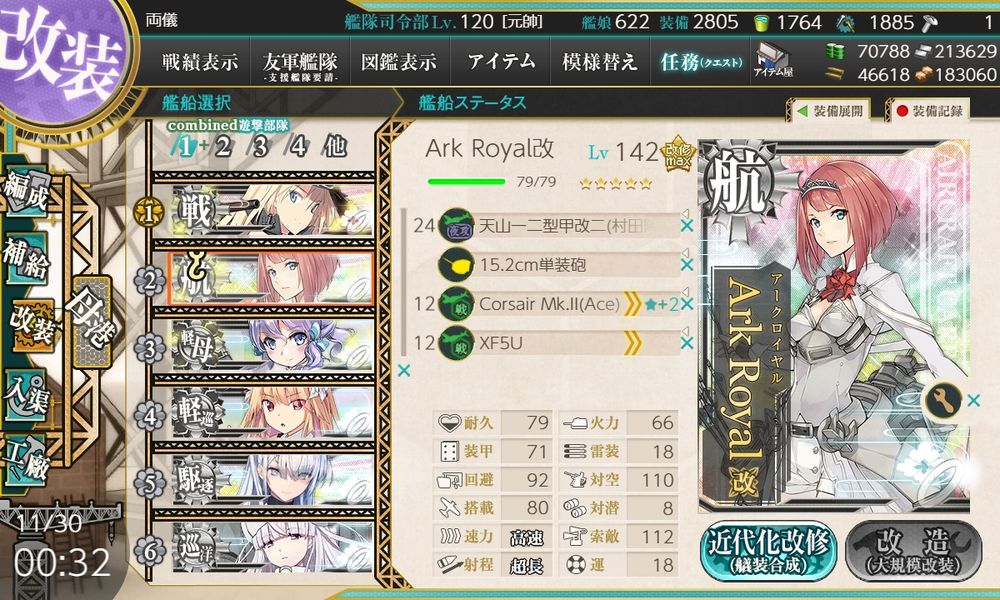The image size is (1000, 600).
Task: Select the 15.2cm単装砲 yellow gun icon
Action: coord(457,265)
